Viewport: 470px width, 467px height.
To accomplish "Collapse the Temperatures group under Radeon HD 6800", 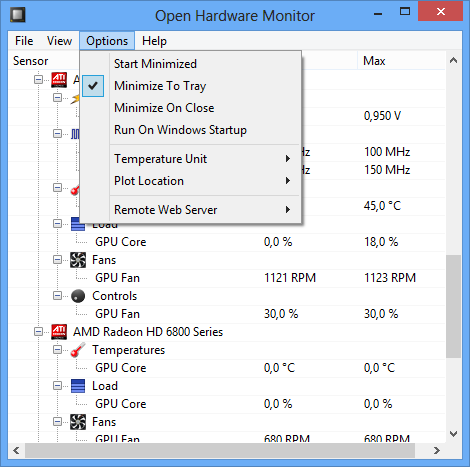I will (x=58, y=350).
